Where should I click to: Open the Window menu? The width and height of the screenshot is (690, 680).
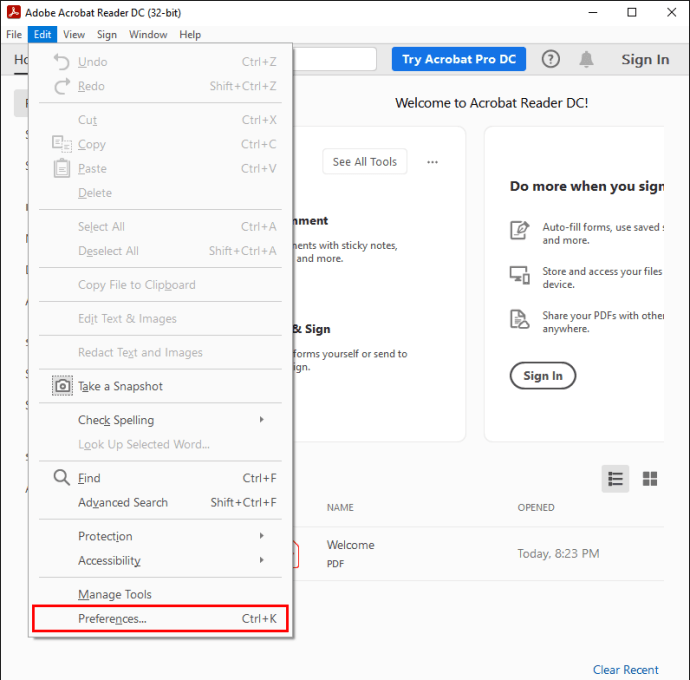[148, 34]
